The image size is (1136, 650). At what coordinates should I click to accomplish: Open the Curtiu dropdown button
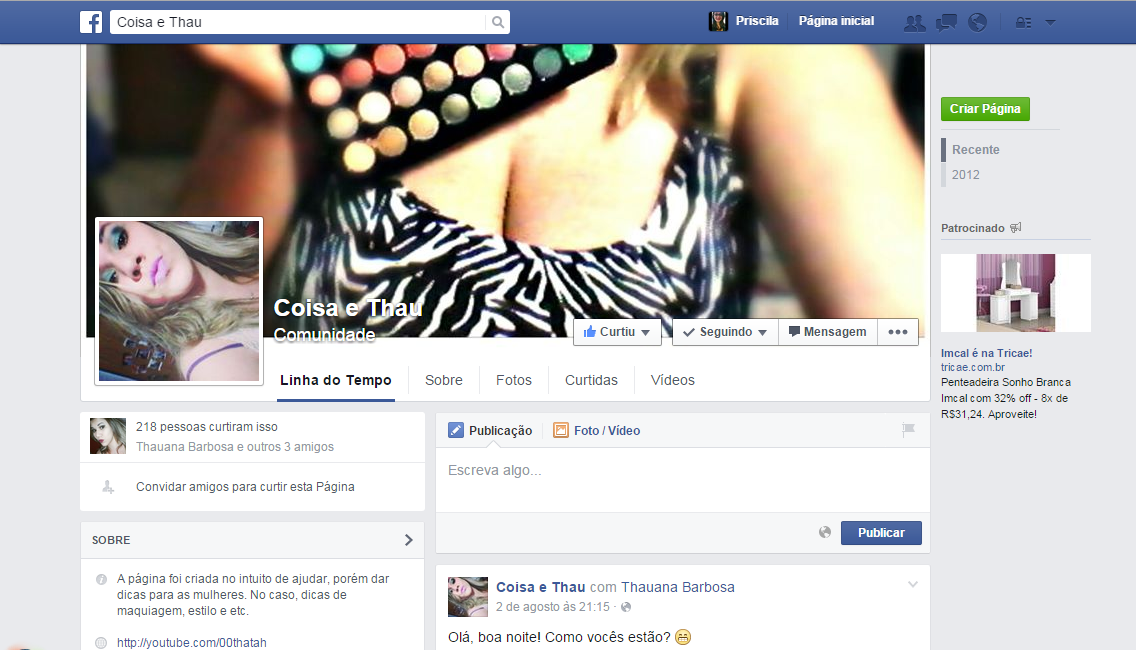pos(617,332)
